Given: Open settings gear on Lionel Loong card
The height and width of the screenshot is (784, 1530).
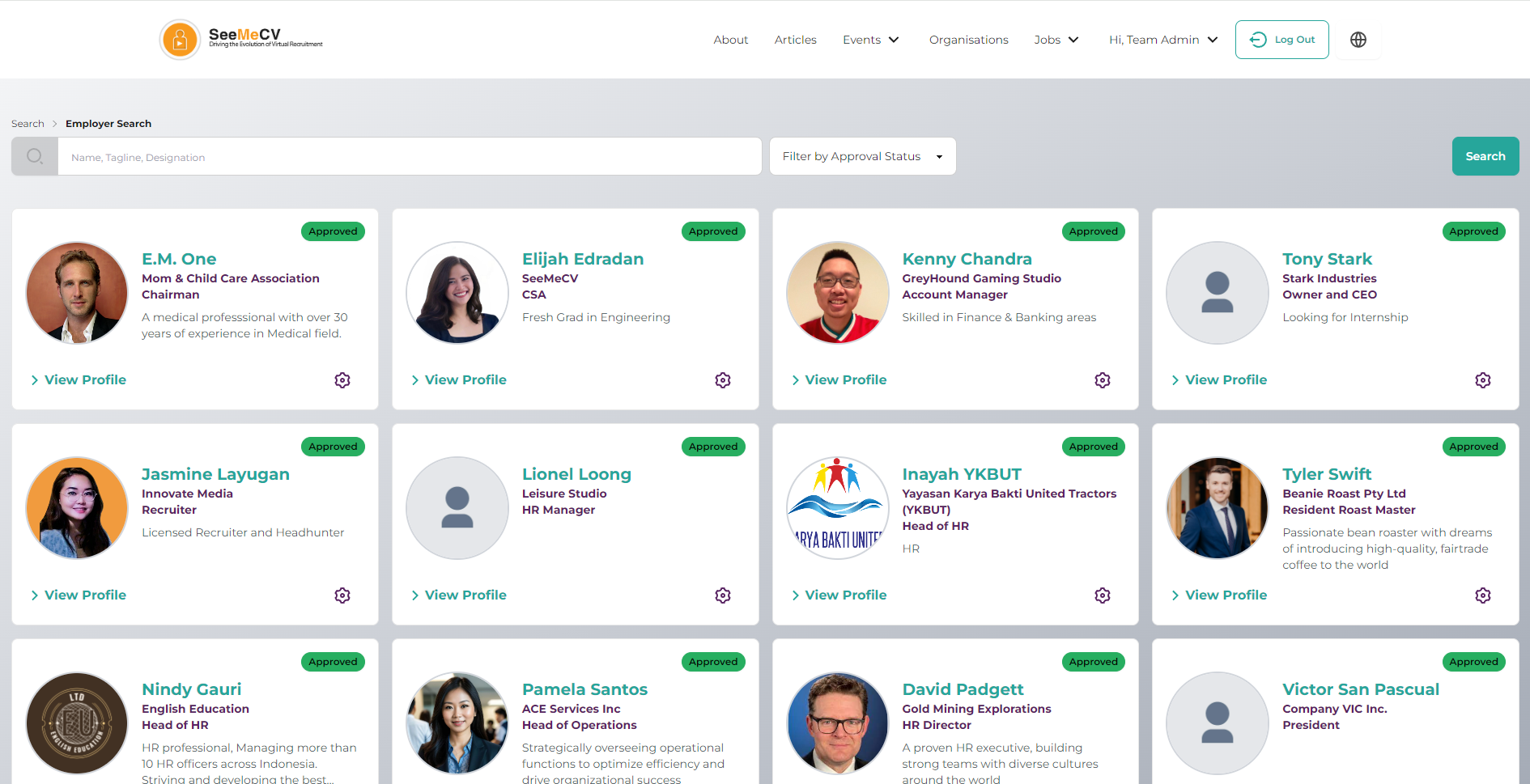Looking at the screenshot, I should point(723,595).
